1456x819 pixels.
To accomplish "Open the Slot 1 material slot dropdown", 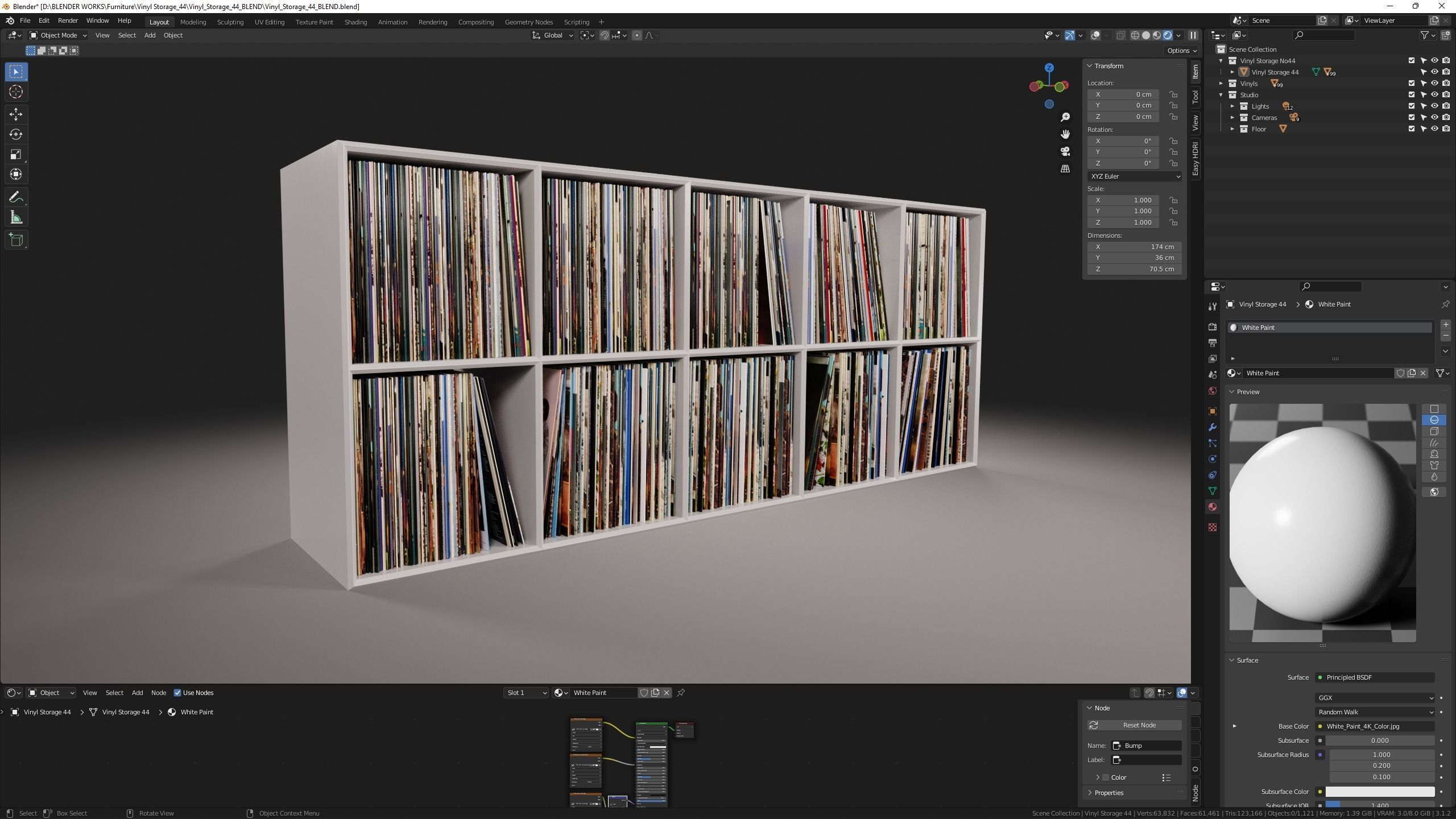I will 526,693.
